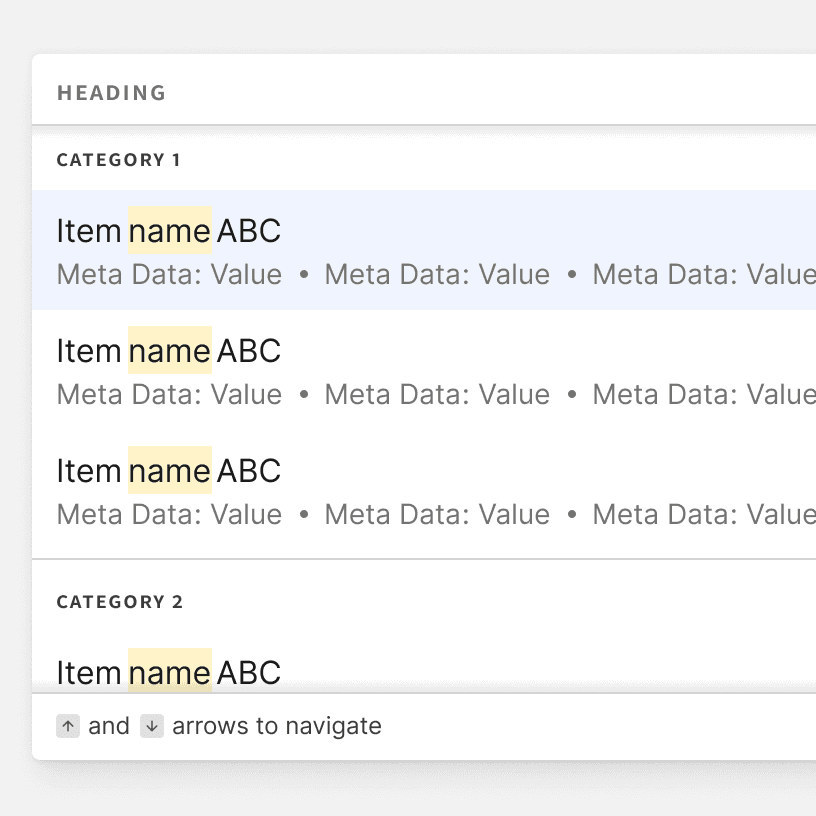Screen dimensions: 816x816
Task: Click the "arrows to navigate" hint text
Action: pos(277,726)
